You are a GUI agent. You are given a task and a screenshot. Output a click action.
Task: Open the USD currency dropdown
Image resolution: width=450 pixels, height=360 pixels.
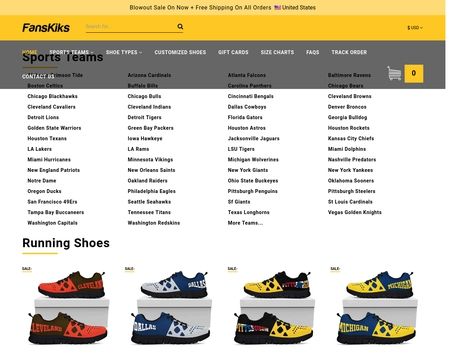click(x=415, y=28)
